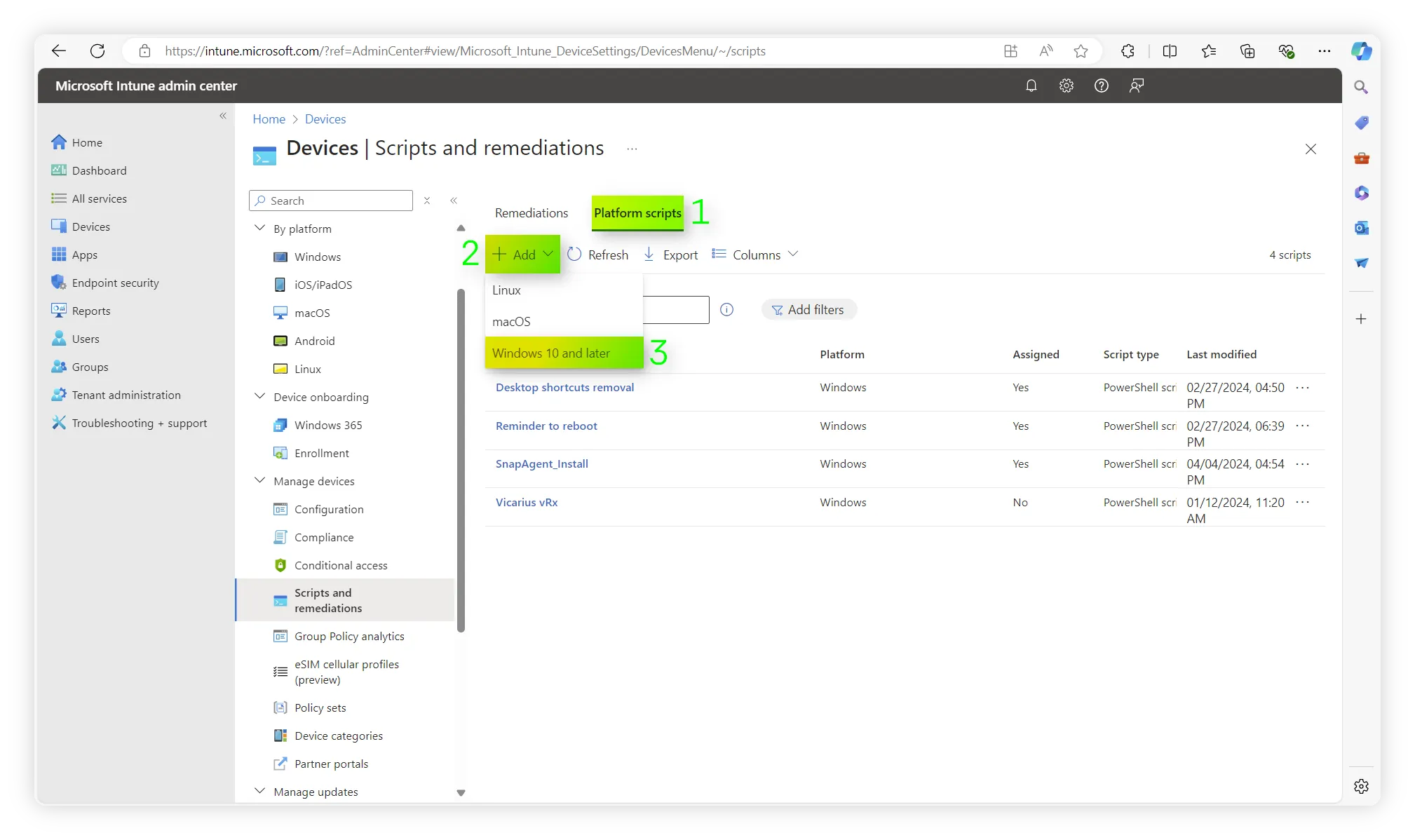Open the notifications bell icon

point(1031,86)
